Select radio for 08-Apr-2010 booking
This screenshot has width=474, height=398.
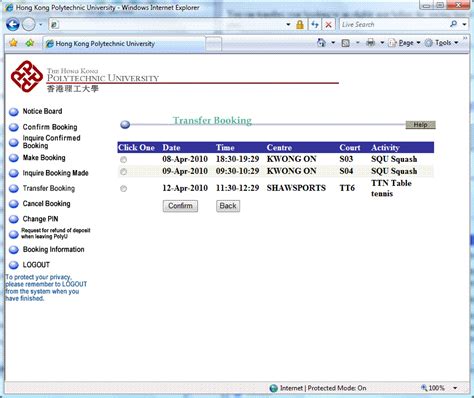(x=123, y=160)
